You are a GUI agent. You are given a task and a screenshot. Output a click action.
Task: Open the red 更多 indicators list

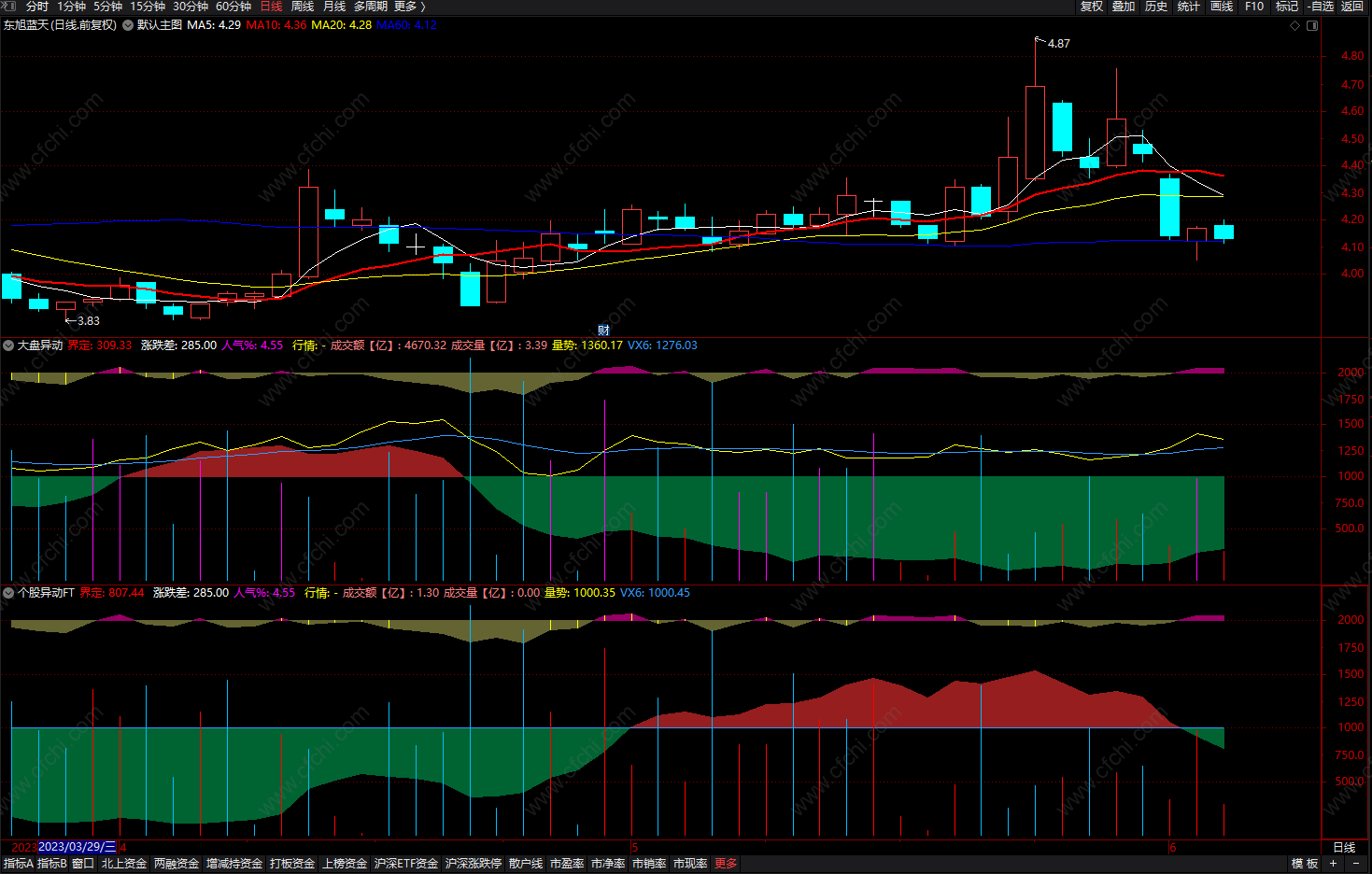[726, 864]
